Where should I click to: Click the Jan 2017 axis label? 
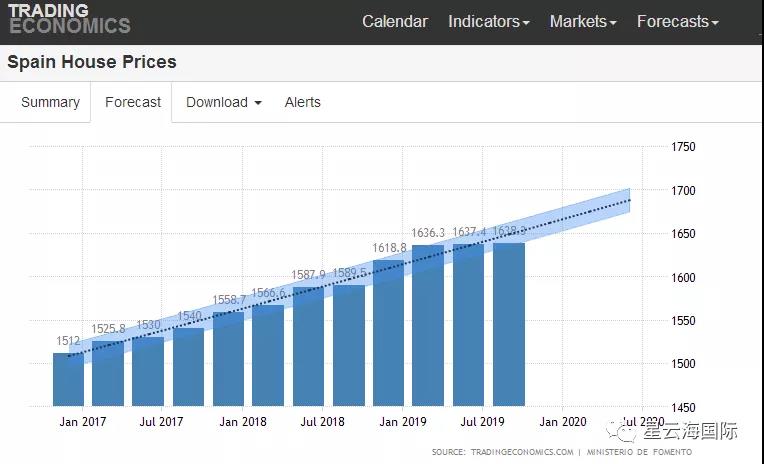[x=83, y=422]
